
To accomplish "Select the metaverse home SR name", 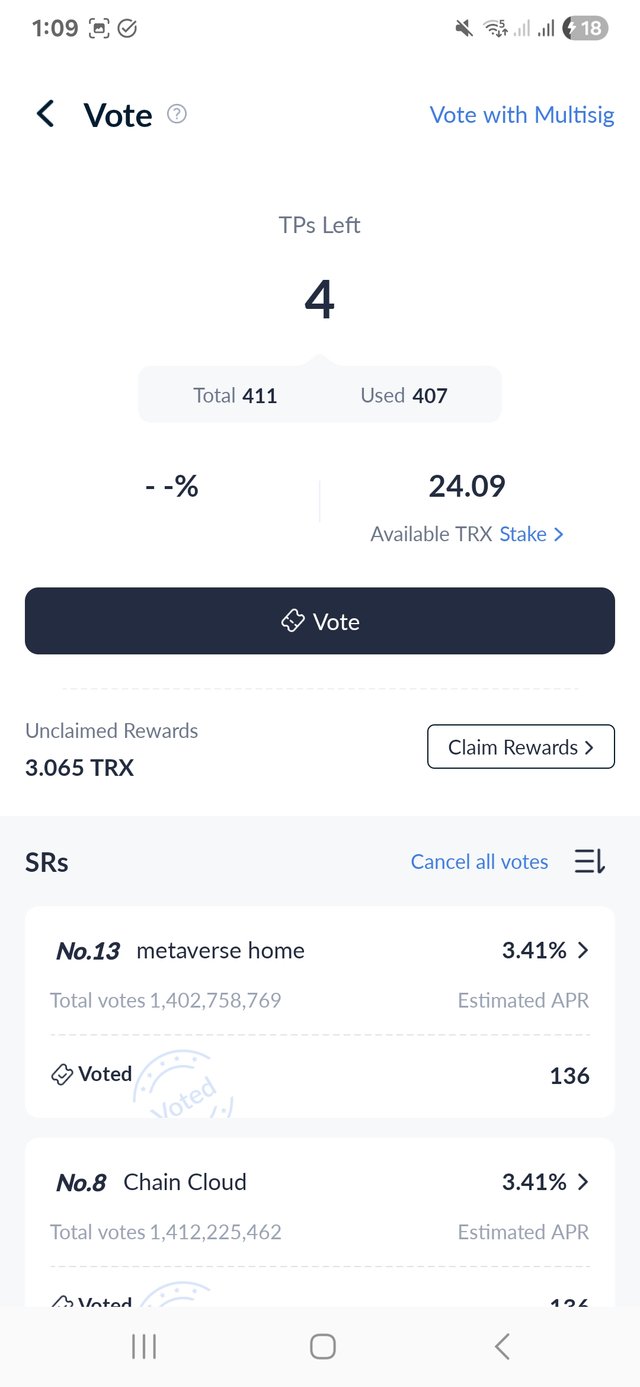I will (x=220, y=950).
